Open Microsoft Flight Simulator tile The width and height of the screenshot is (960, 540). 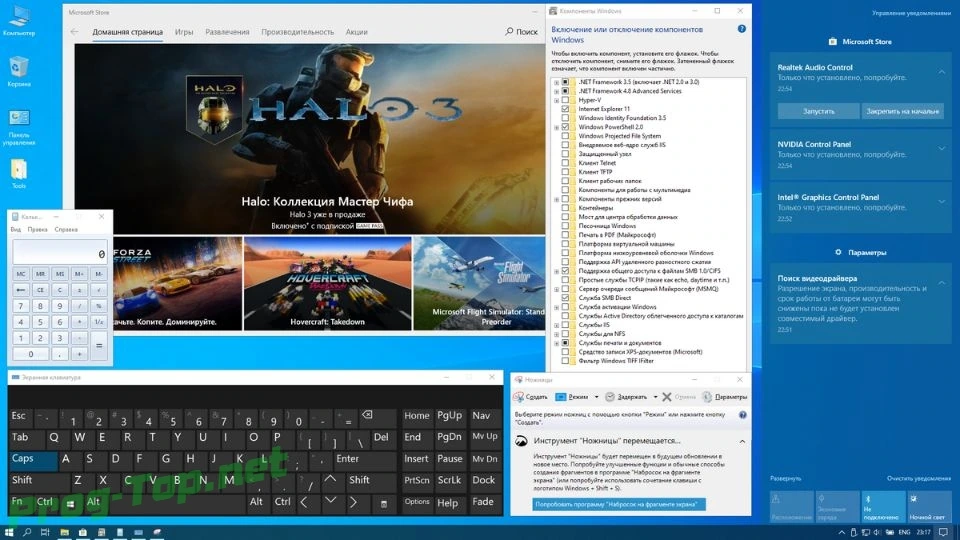click(479, 283)
